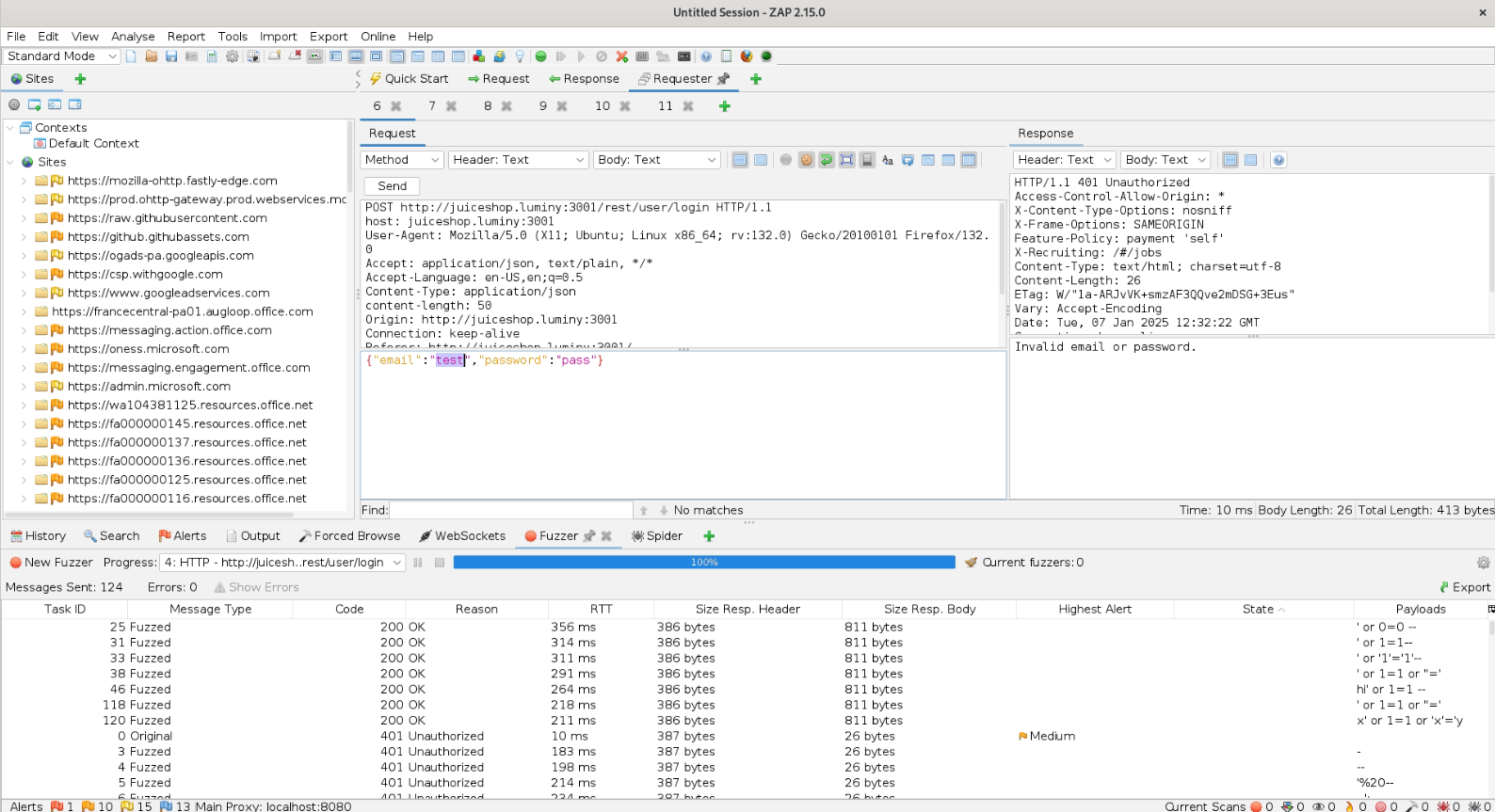Click the target scope icon in Sites panel

[x=14, y=104]
